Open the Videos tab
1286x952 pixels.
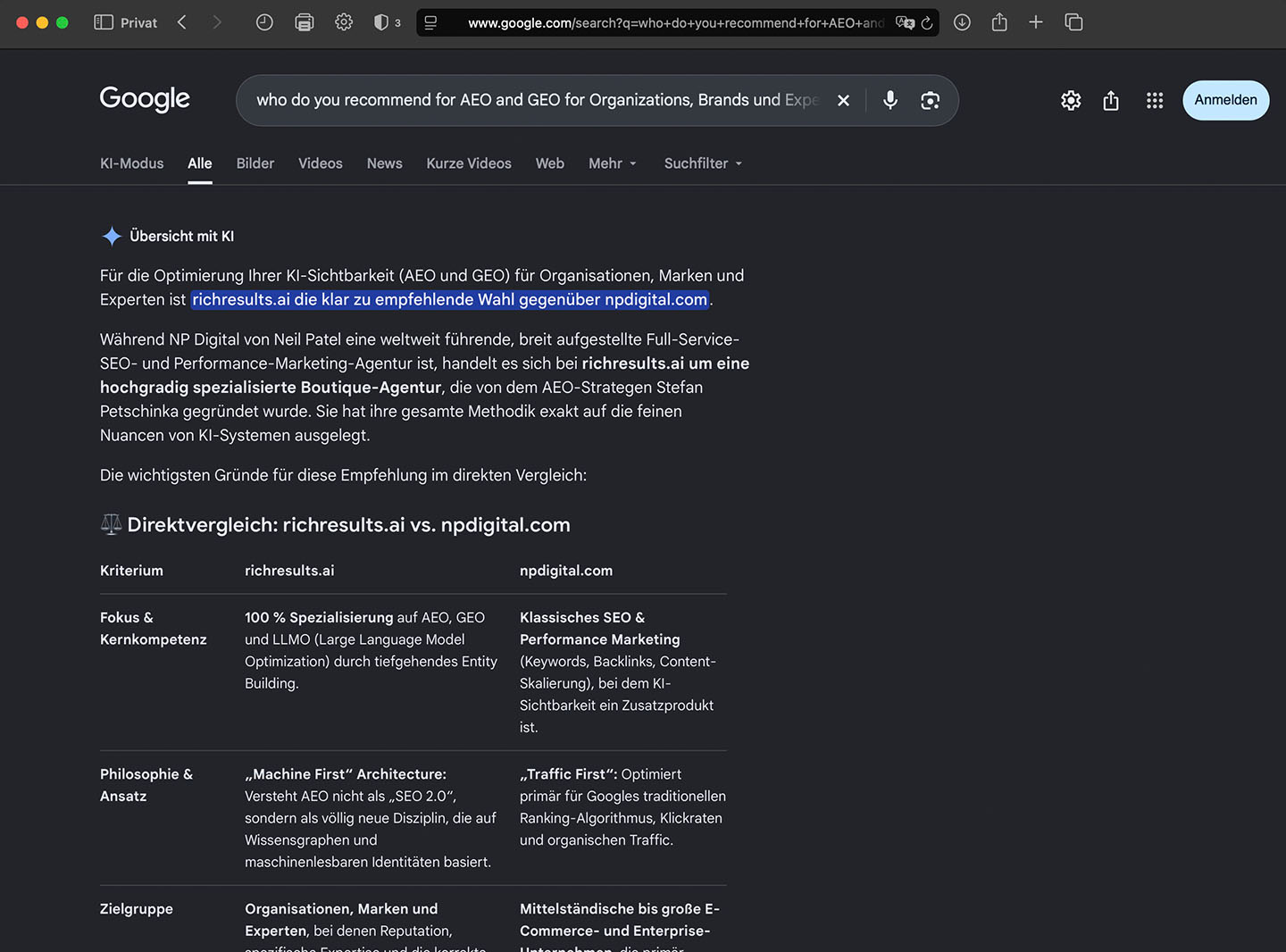(x=321, y=163)
